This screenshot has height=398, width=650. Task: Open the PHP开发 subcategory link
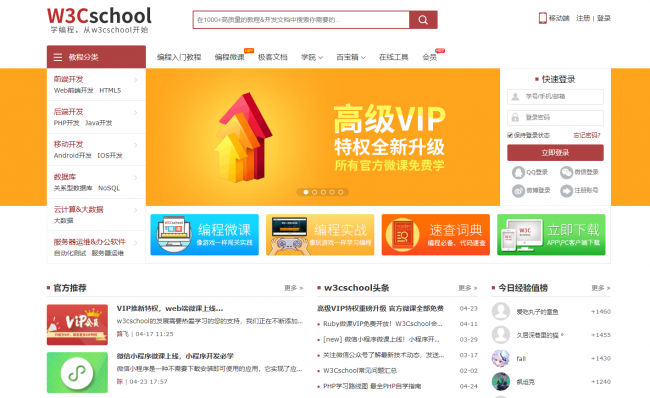coord(66,123)
